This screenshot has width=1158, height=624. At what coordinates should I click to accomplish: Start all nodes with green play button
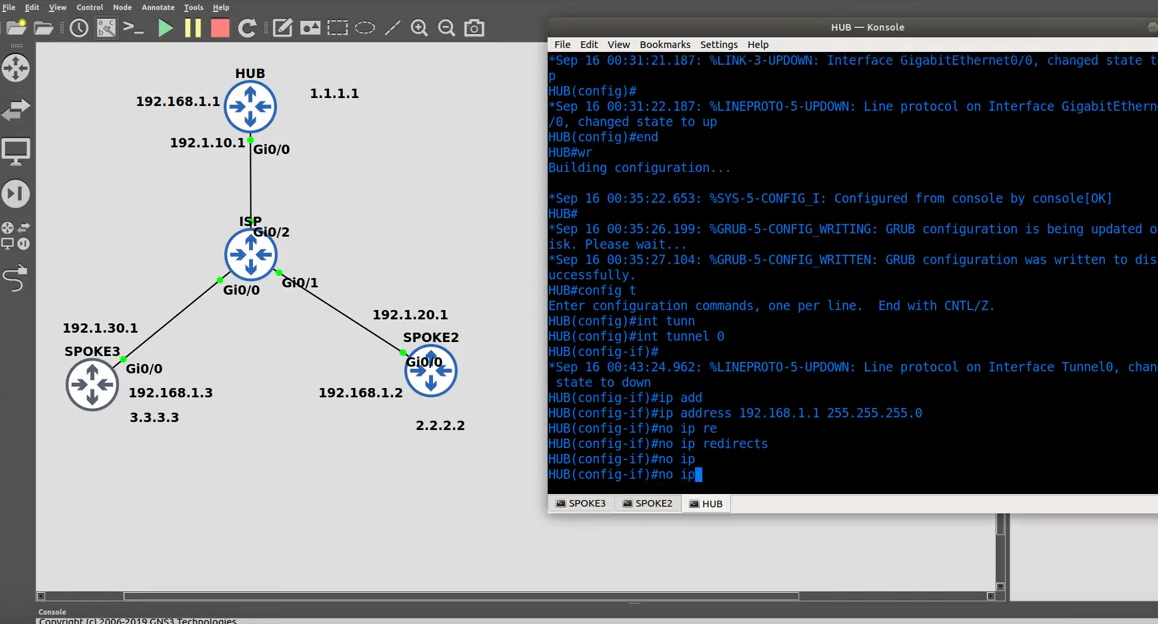(x=166, y=28)
